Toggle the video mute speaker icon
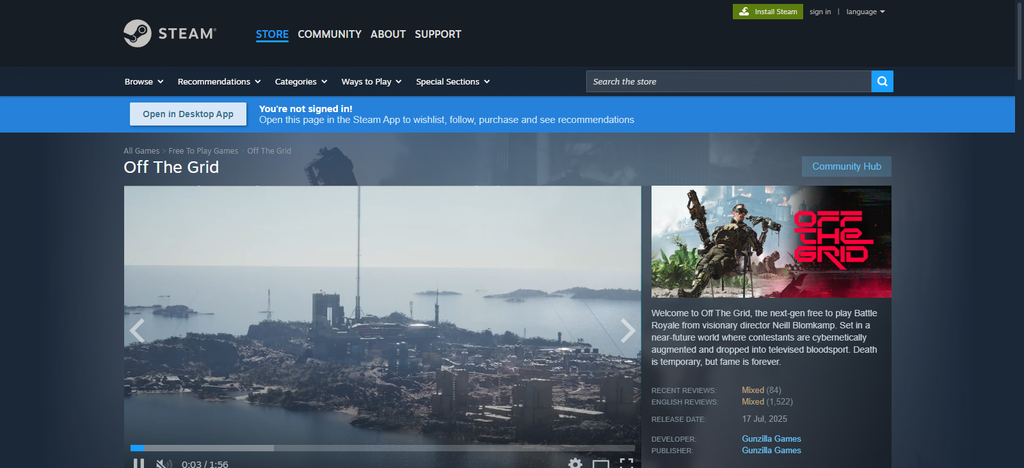 (163, 463)
